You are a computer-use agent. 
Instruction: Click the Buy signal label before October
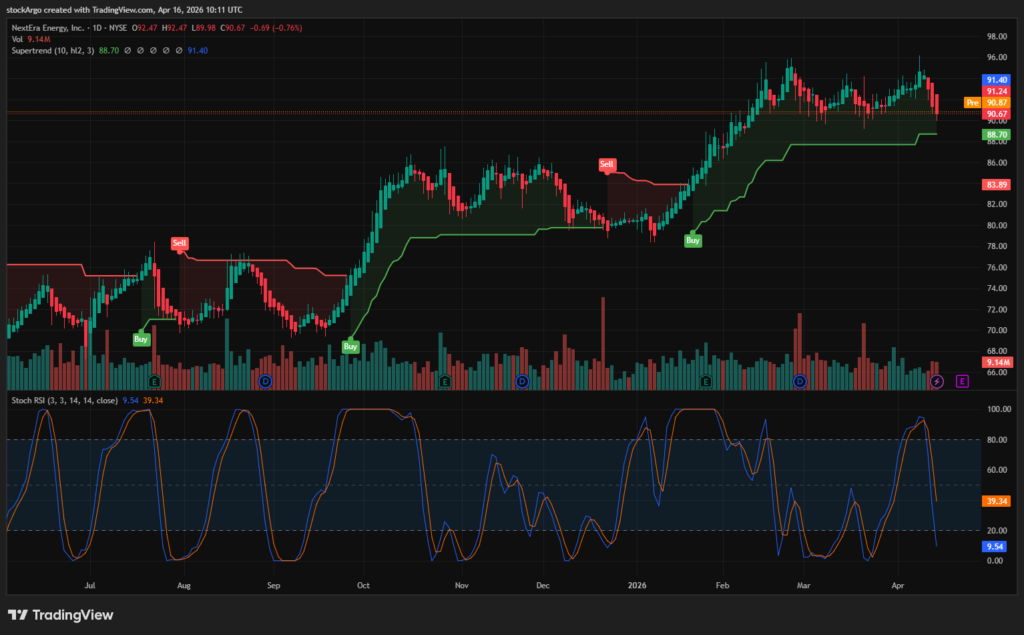[350, 346]
